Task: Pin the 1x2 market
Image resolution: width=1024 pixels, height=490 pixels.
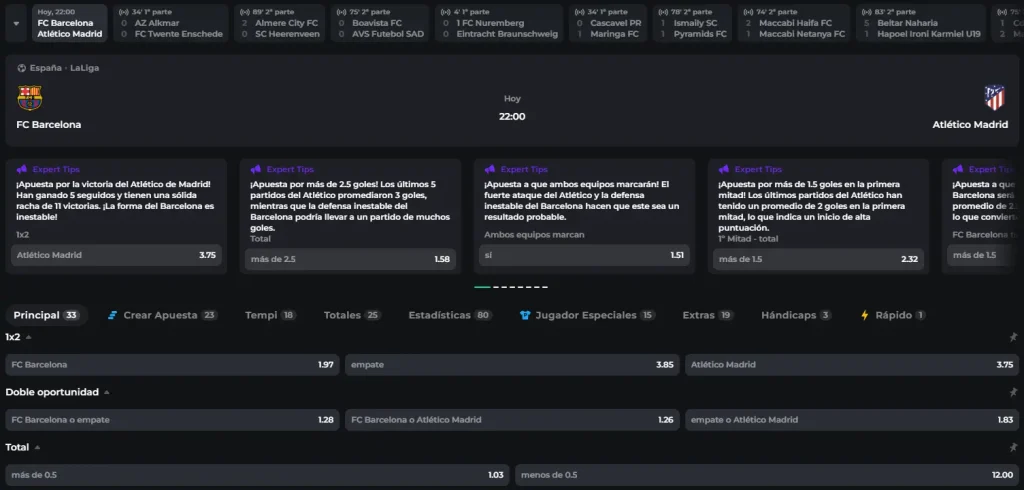Action: (1013, 337)
